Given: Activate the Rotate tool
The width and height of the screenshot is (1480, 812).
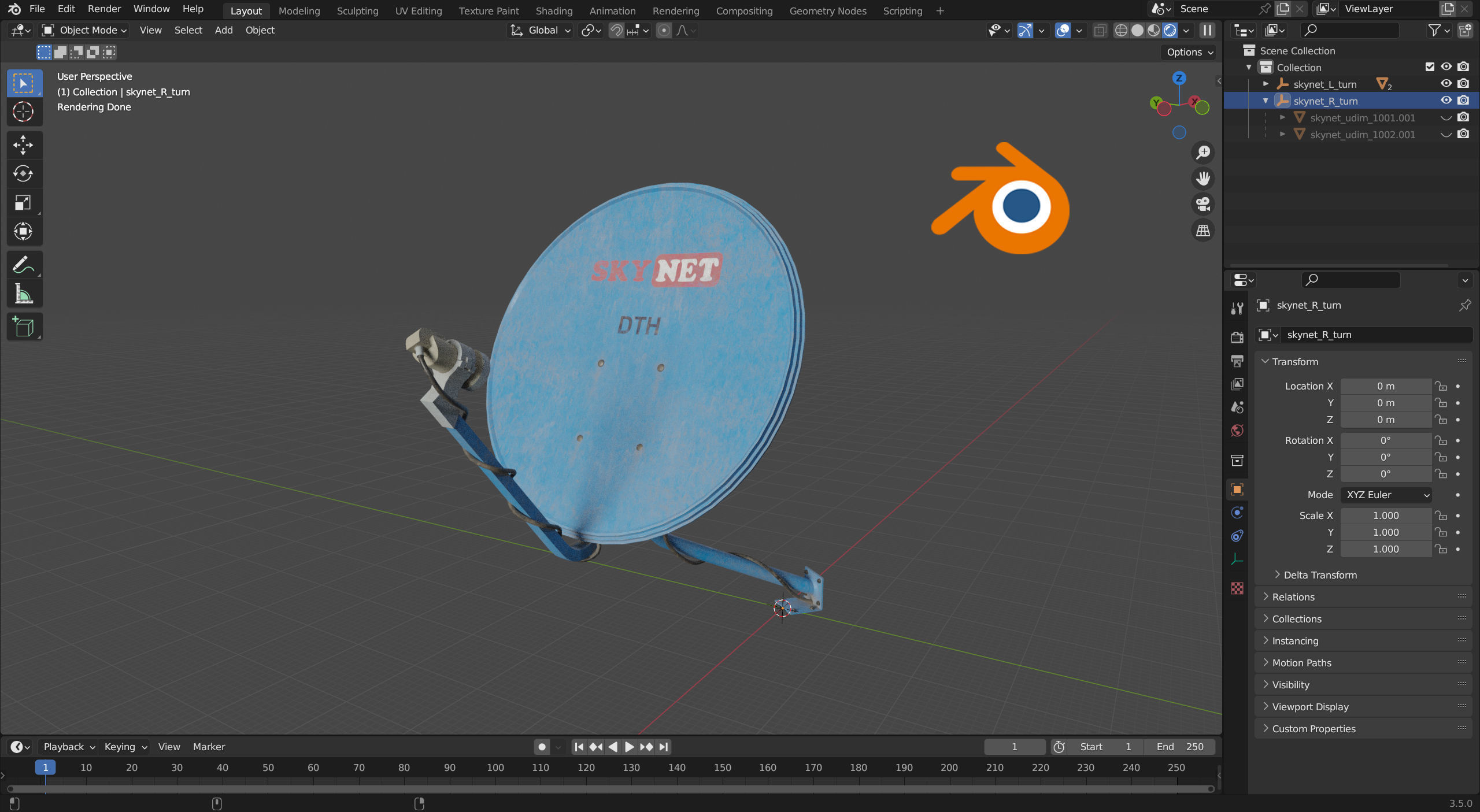Looking at the screenshot, I should point(24,174).
